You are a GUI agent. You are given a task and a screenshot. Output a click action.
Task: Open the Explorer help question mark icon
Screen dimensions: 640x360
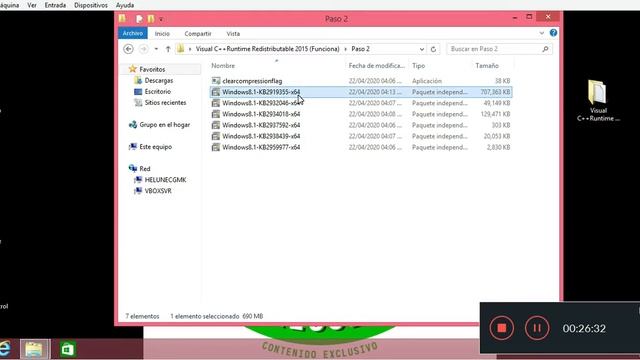point(553,33)
